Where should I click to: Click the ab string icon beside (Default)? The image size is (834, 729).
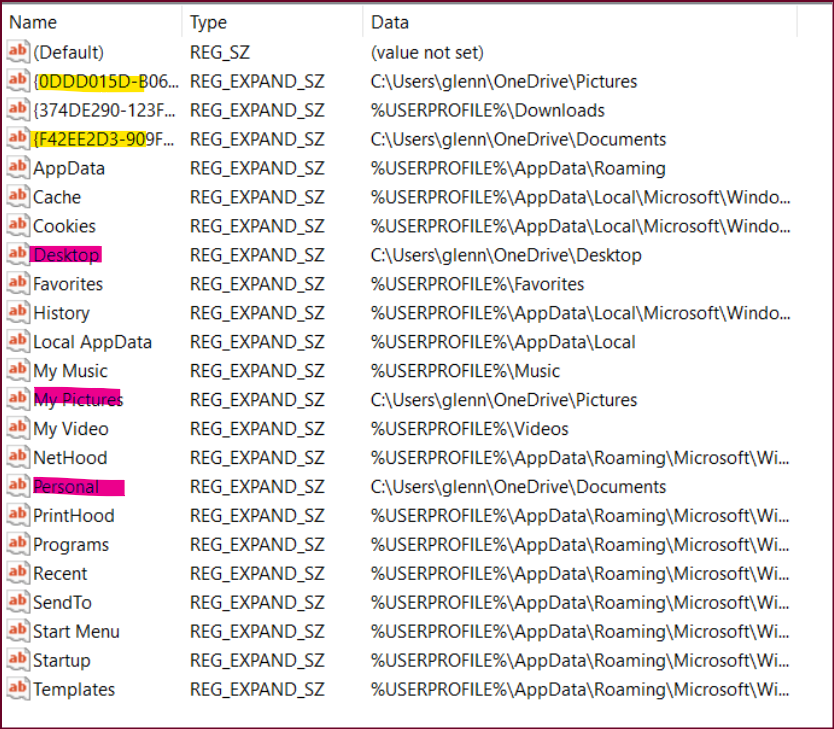pyautogui.click(x=17, y=52)
